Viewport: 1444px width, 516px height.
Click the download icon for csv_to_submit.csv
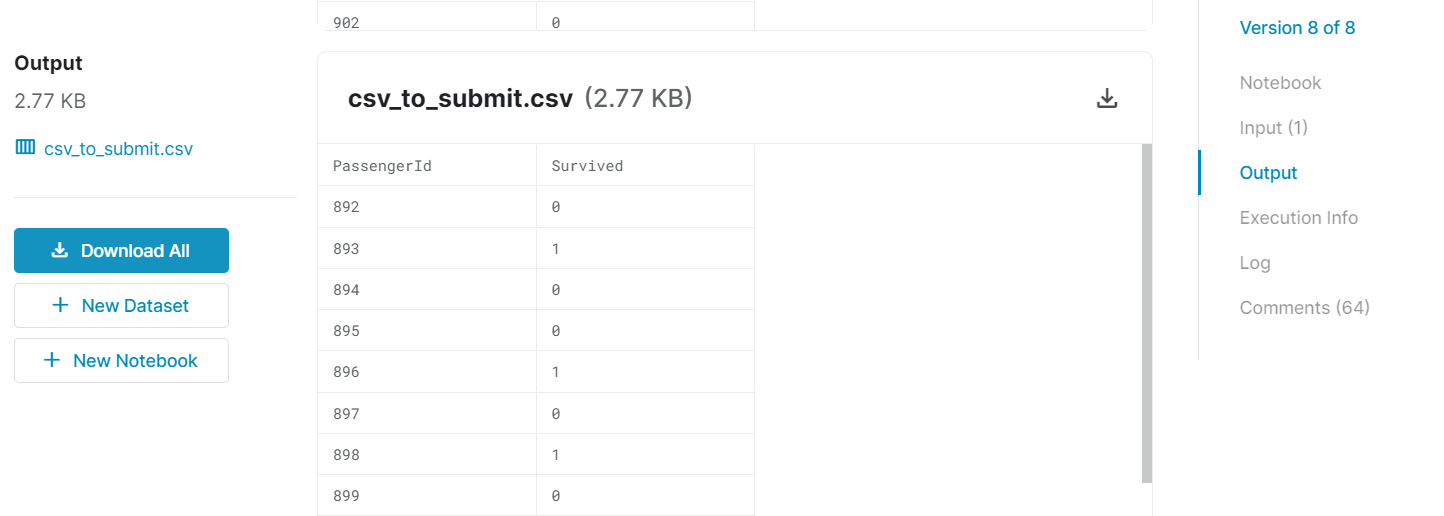tap(1106, 98)
